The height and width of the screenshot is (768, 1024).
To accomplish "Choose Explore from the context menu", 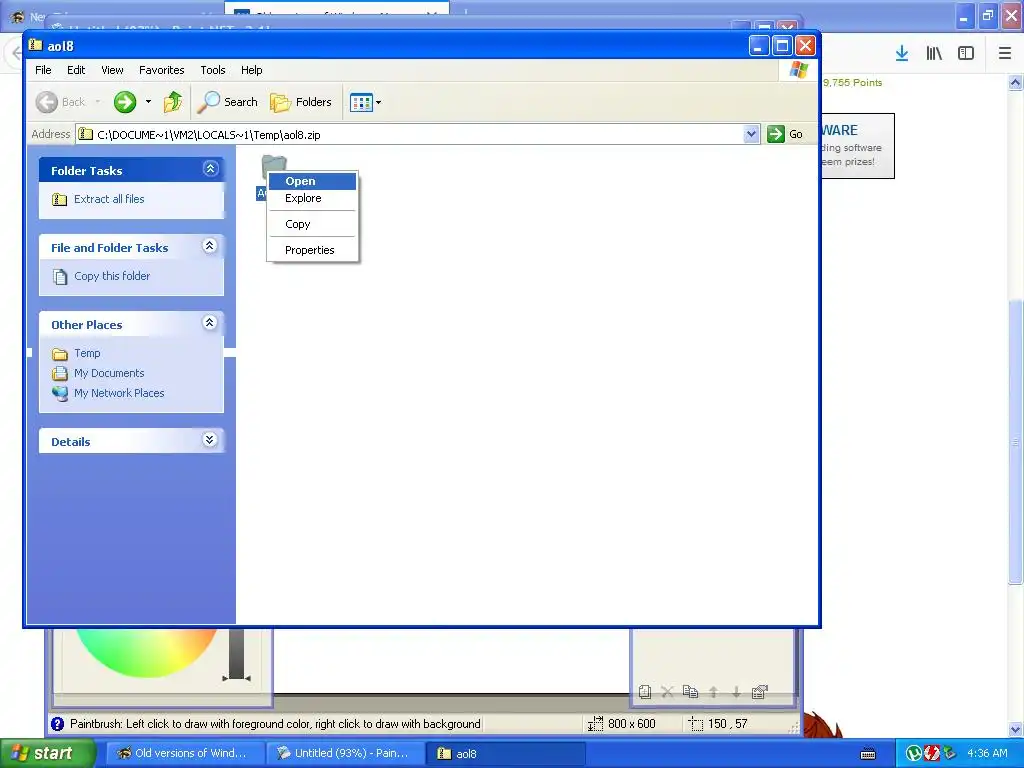I will 312,198.
